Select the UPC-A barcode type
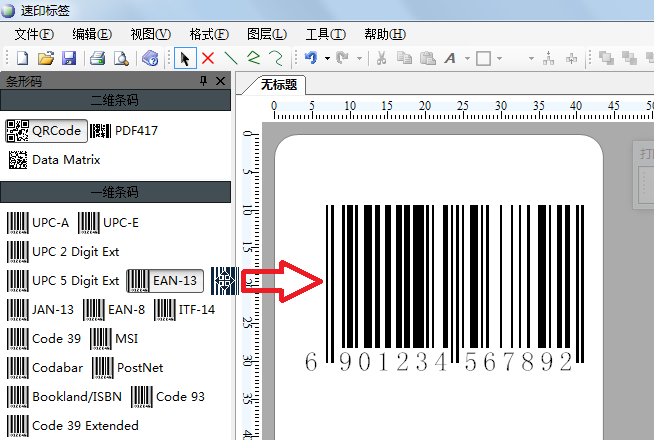This screenshot has width=654, height=440. pyautogui.click(x=38, y=222)
